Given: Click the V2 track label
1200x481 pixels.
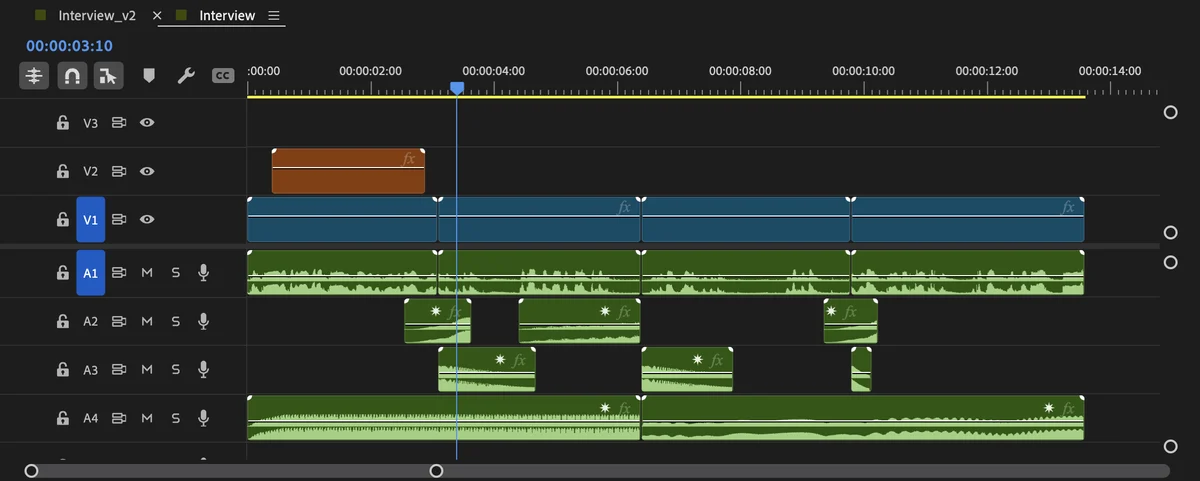Looking at the screenshot, I should (91, 171).
